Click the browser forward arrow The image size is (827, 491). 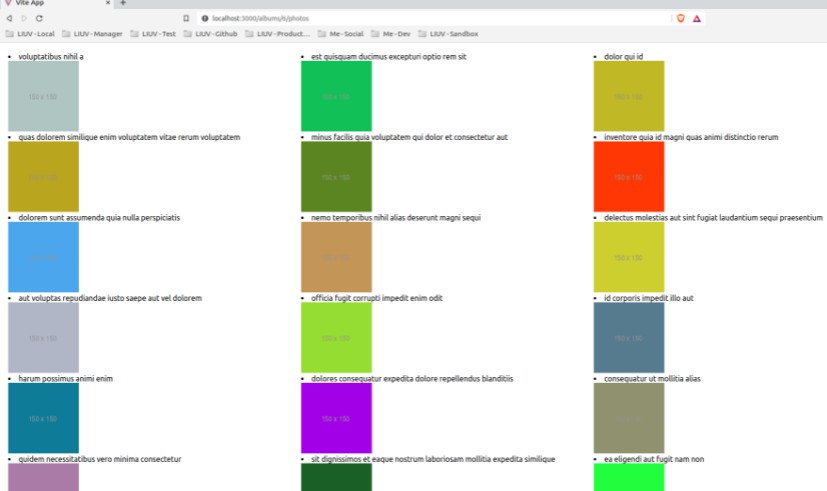(23, 18)
